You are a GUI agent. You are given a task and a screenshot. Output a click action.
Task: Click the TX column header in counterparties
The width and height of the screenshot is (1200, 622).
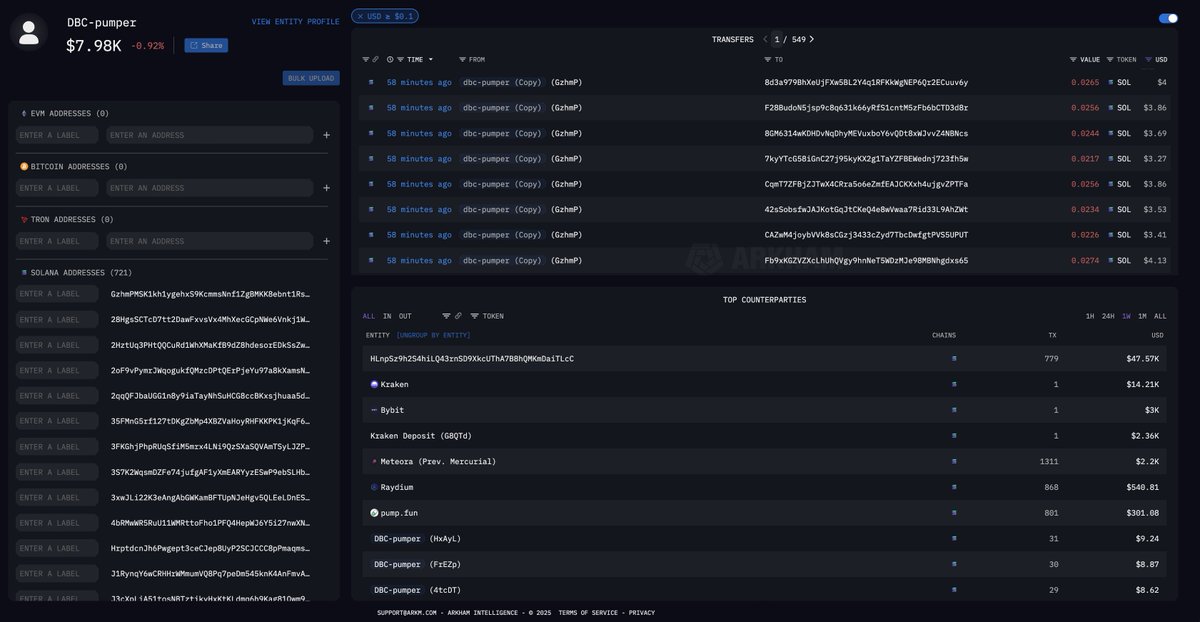click(1052, 335)
